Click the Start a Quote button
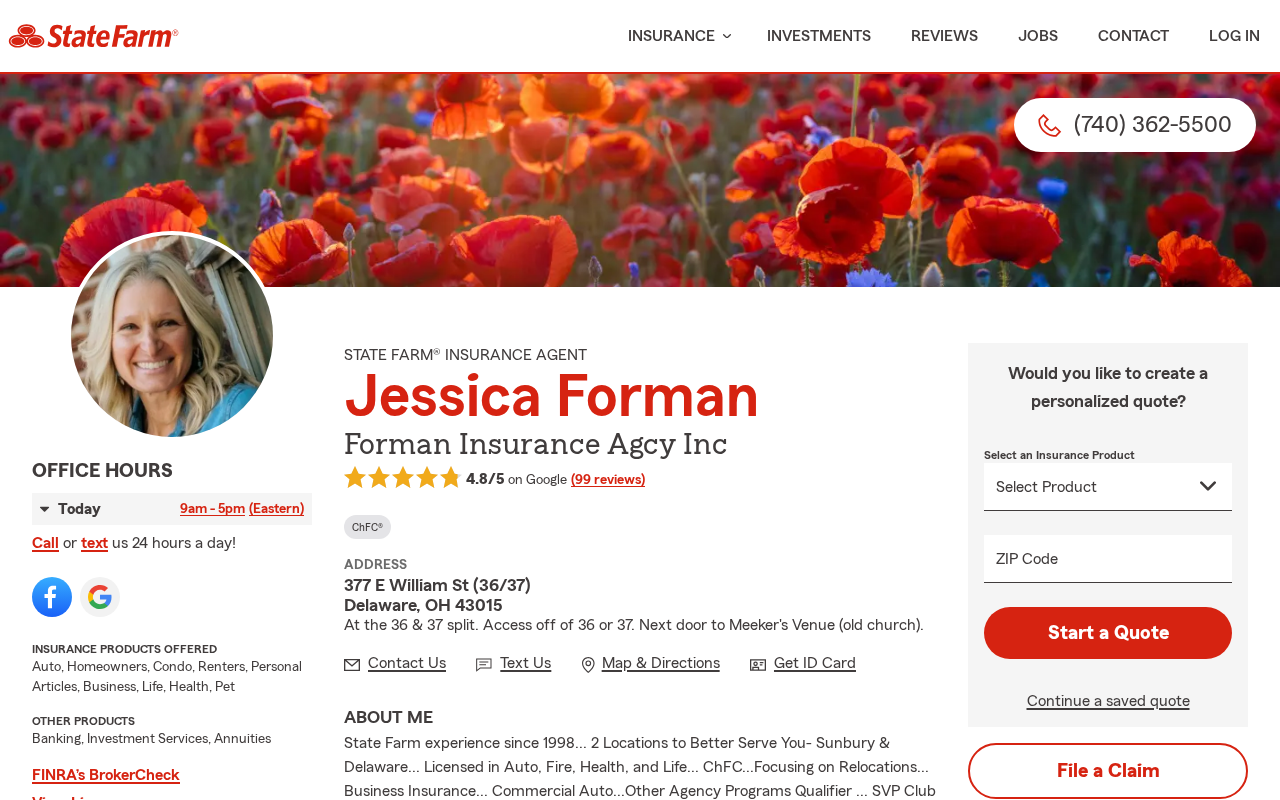Screen dimensions: 1280x800 pyautogui.click(x=1108, y=633)
